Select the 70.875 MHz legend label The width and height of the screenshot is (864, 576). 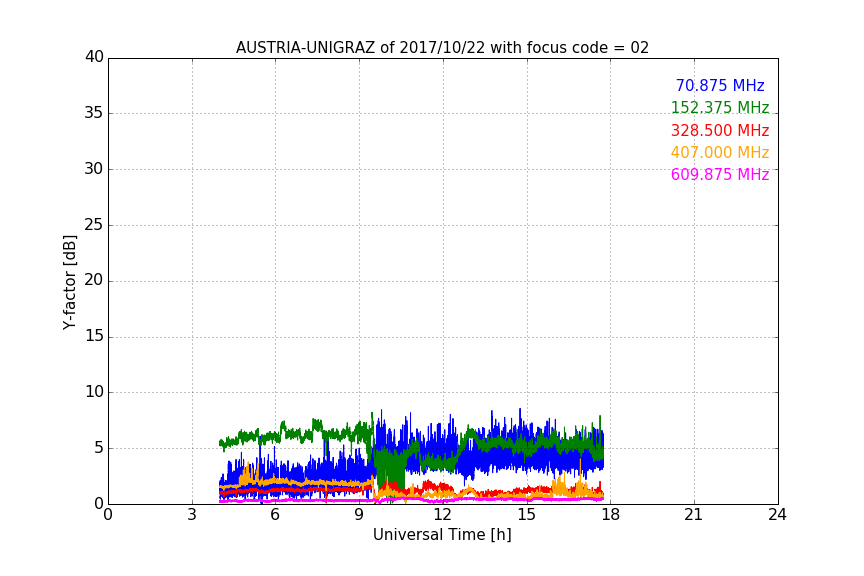(720, 86)
